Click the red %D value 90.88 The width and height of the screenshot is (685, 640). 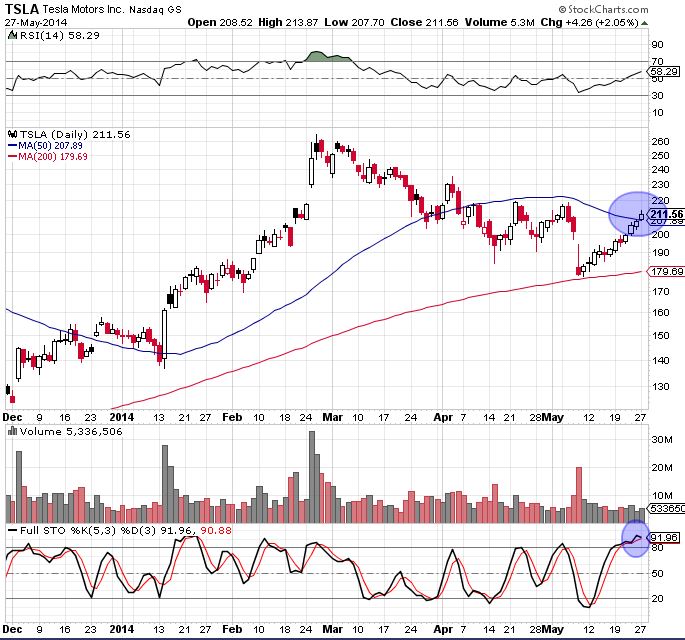pos(215,530)
